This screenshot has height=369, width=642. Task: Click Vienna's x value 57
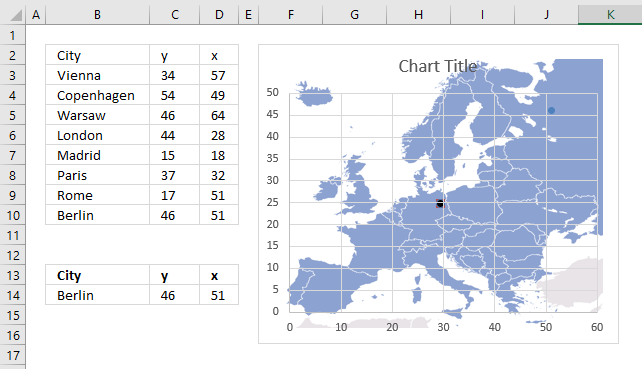(219, 75)
